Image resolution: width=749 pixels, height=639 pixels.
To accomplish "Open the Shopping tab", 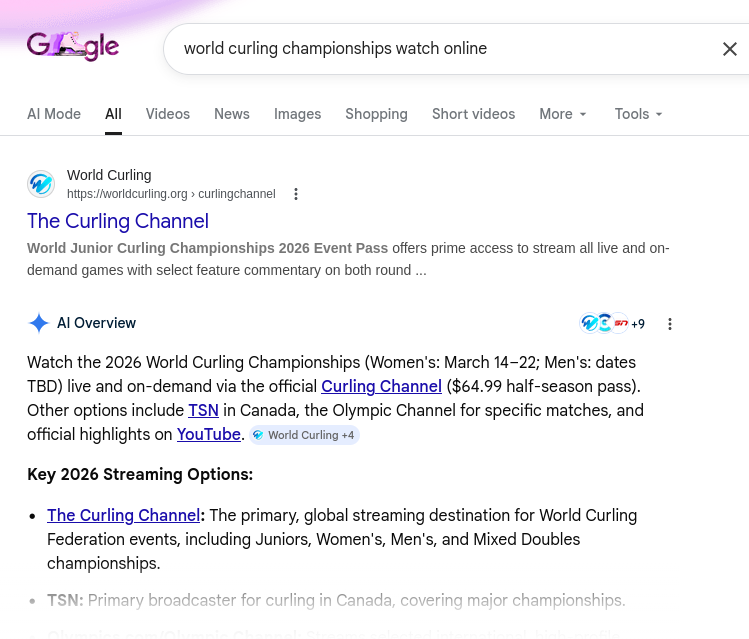I will coord(376,114).
